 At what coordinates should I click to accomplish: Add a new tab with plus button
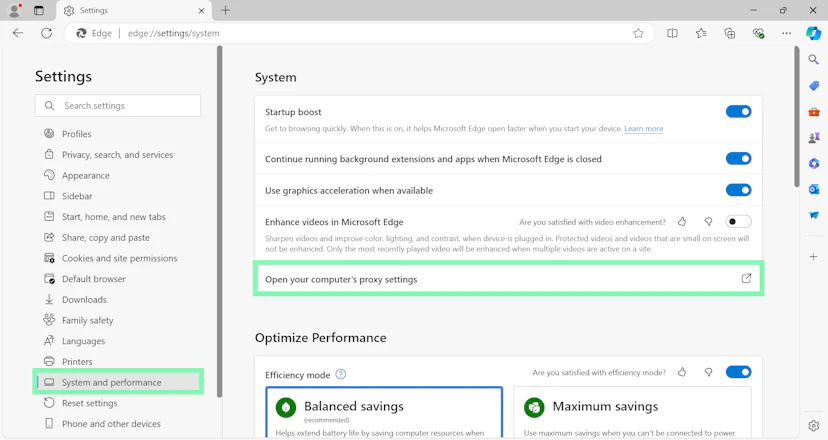[x=225, y=10]
